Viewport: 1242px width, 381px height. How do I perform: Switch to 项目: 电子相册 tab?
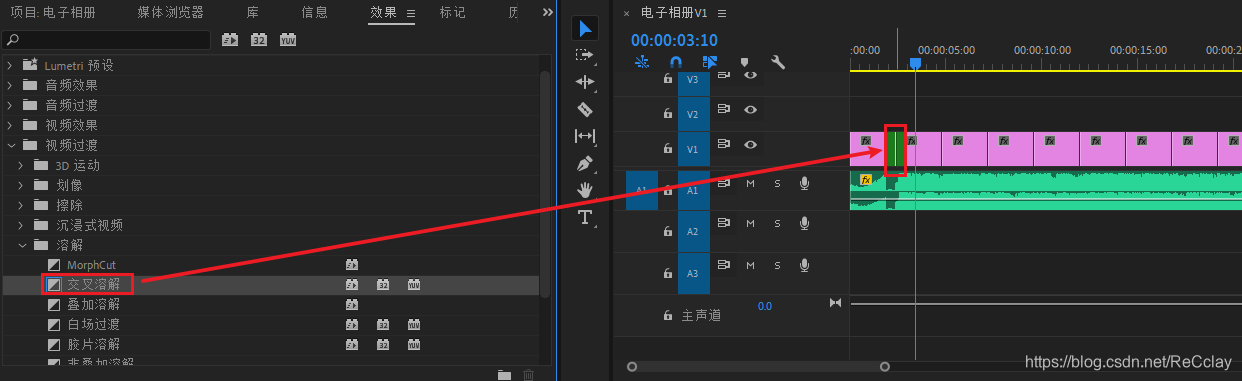(x=54, y=13)
